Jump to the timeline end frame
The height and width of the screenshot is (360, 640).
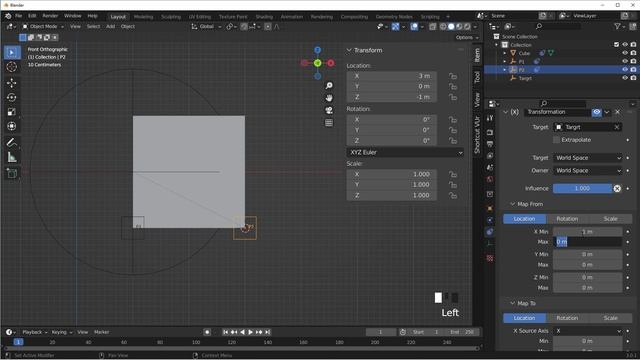[267, 332]
